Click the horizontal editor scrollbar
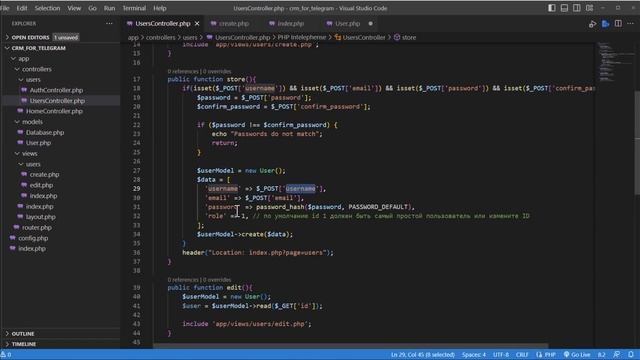 351,346
